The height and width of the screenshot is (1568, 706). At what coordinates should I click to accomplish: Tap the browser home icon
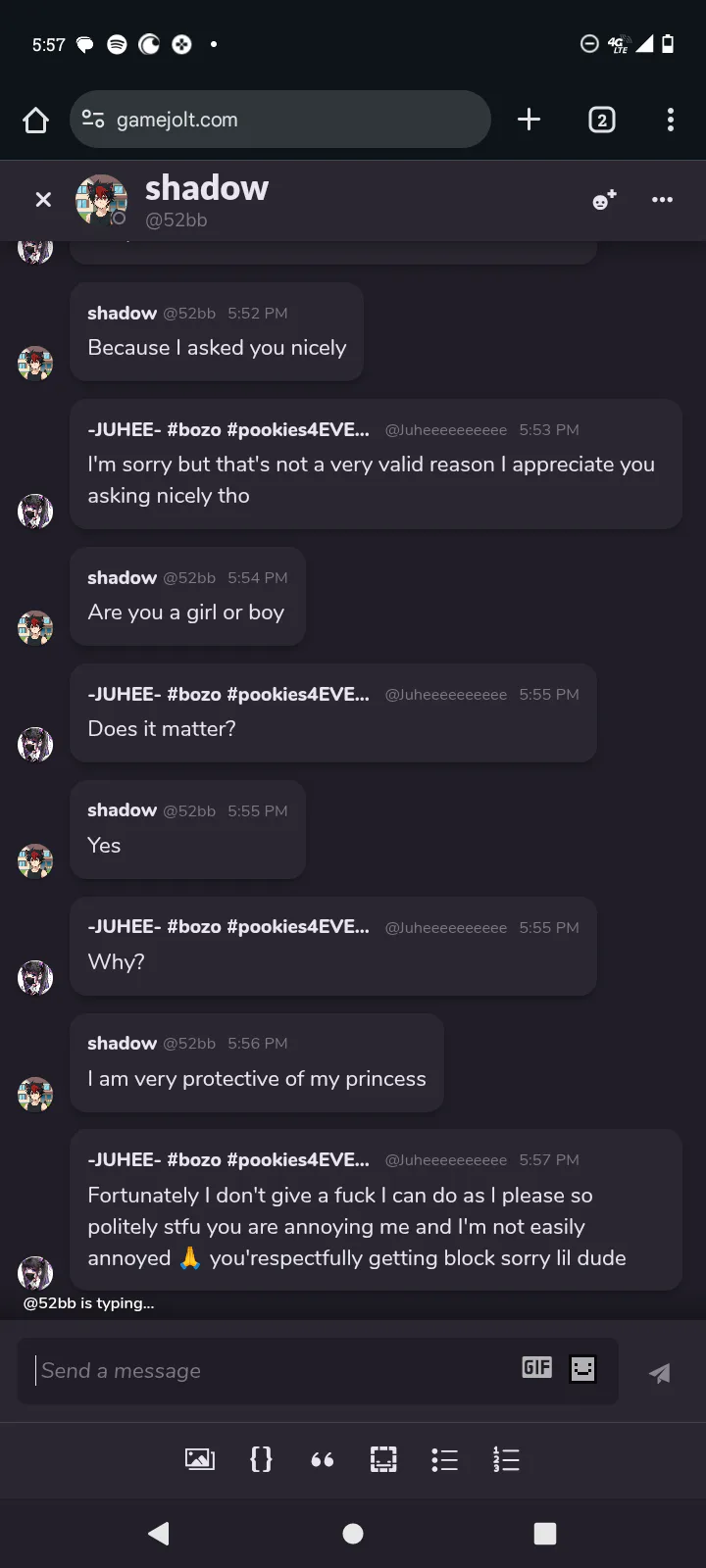pos(36,120)
